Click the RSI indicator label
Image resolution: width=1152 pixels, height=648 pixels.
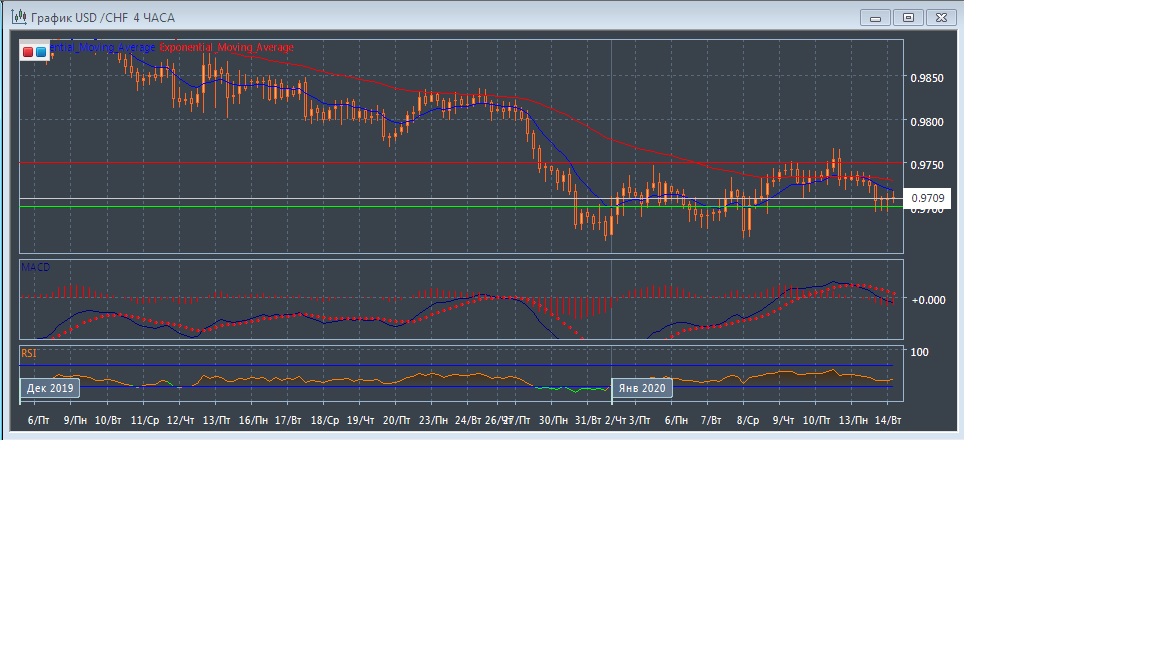(29, 353)
